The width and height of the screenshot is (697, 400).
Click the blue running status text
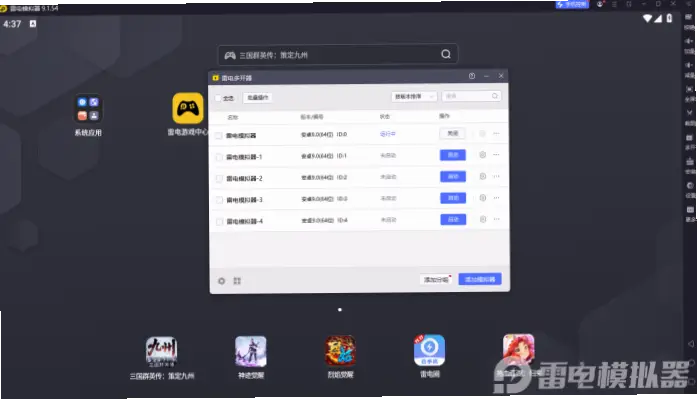coord(388,134)
